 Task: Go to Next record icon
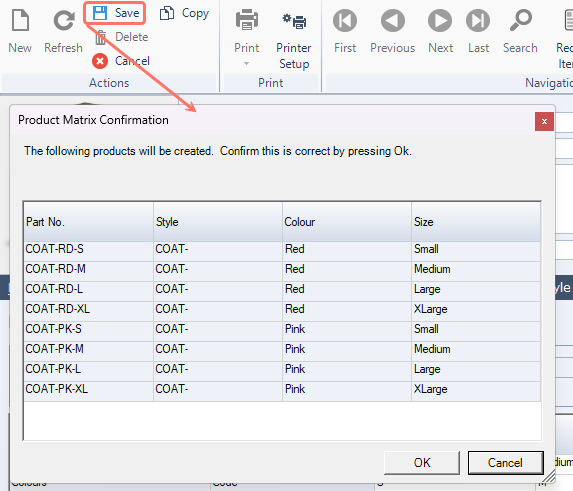coord(440,20)
